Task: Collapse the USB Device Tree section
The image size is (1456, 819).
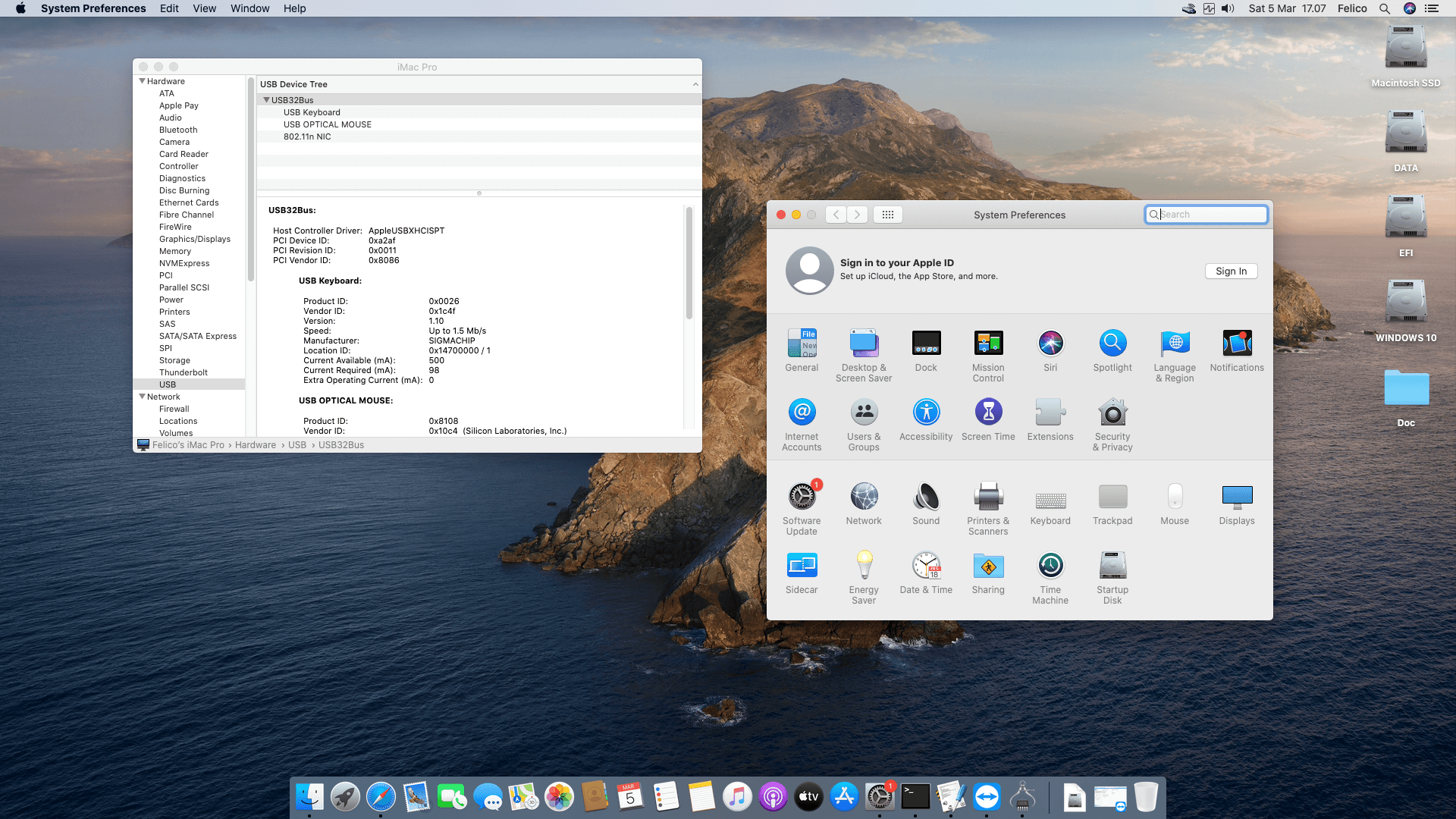Action: (x=695, y=84)
